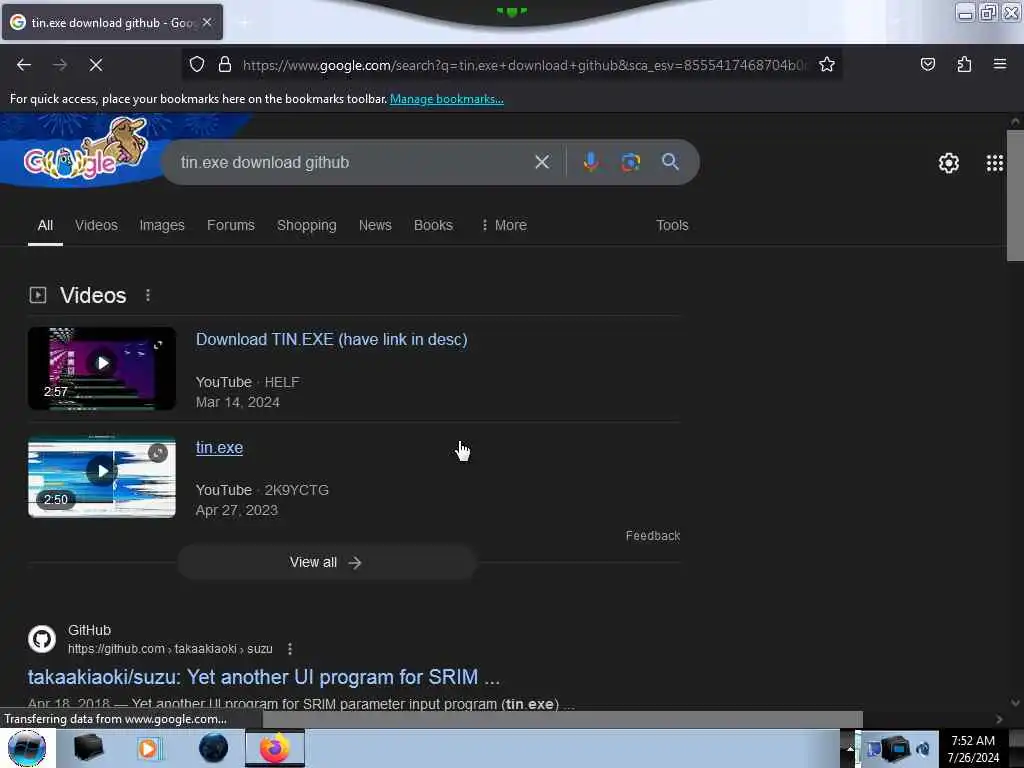Screen dimensions: 1024x768
Task: Switch to the News search tab
Action: [x=375, y=225]
